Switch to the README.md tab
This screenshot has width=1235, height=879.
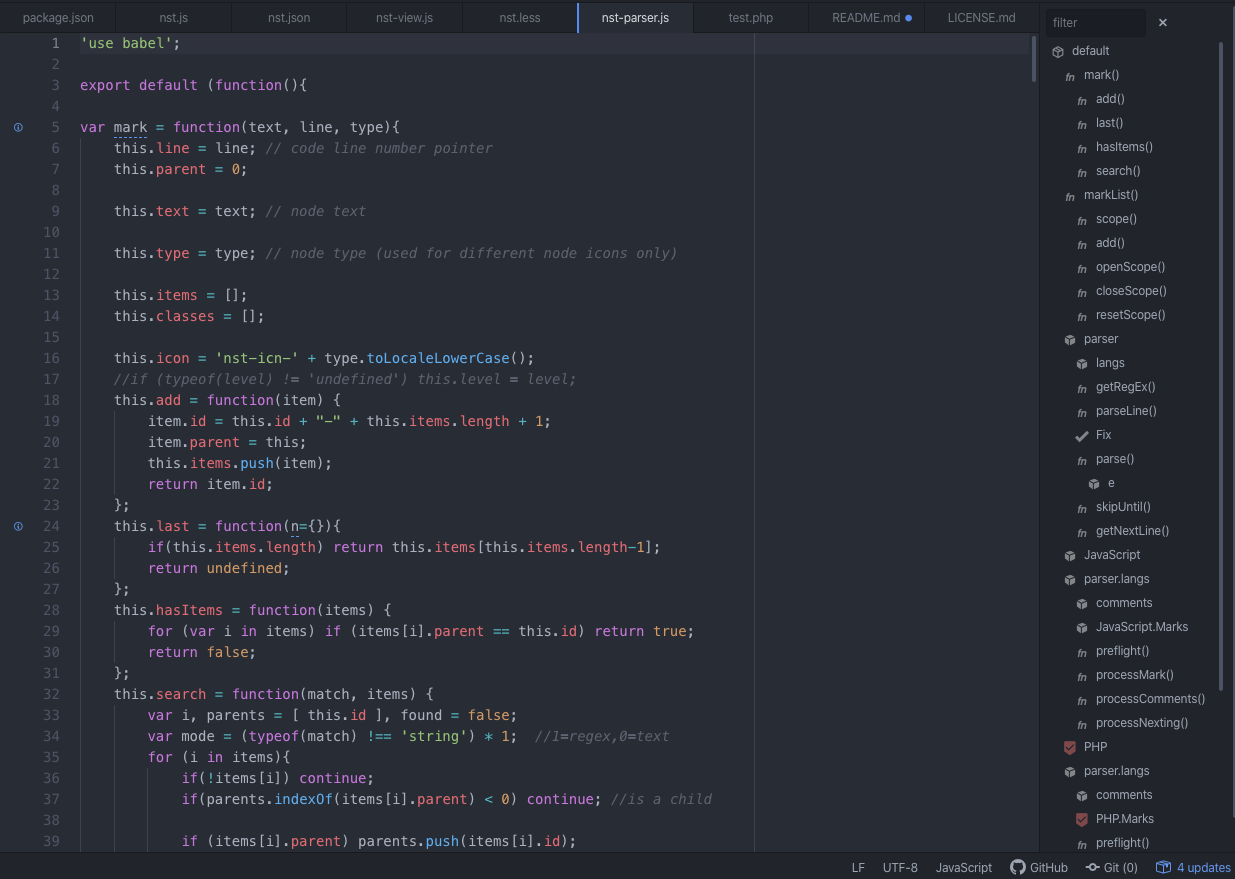coord(866,18)
